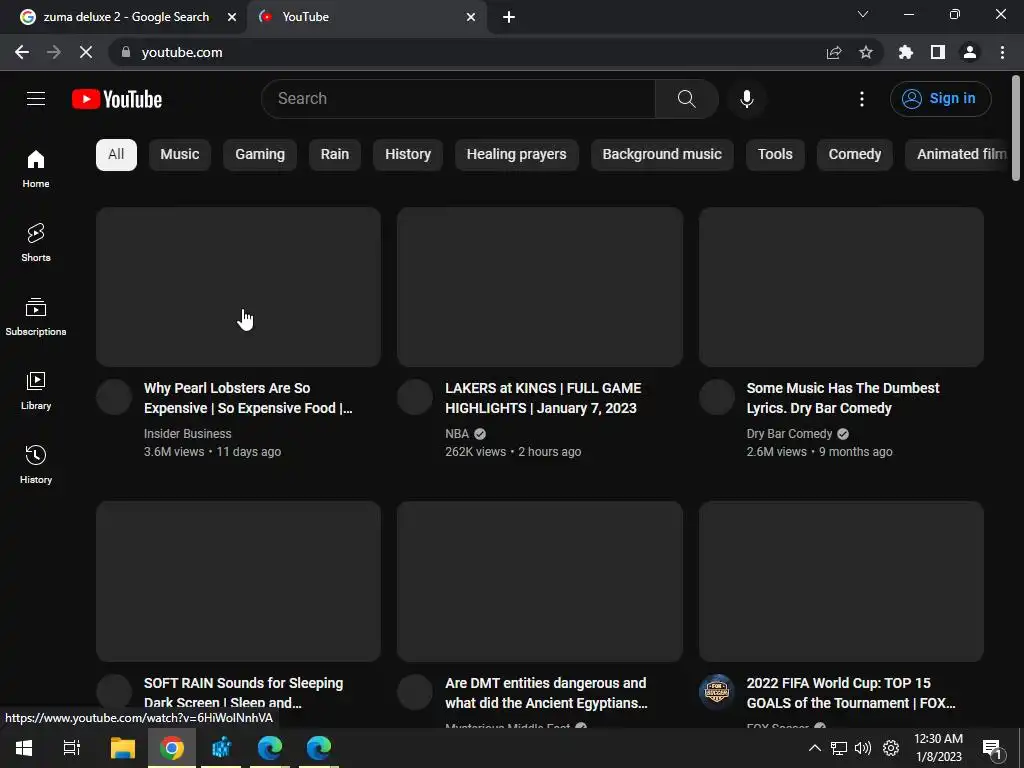Click browser back arrow
This screenshot has height=768, width=1024.
point(22,52)
